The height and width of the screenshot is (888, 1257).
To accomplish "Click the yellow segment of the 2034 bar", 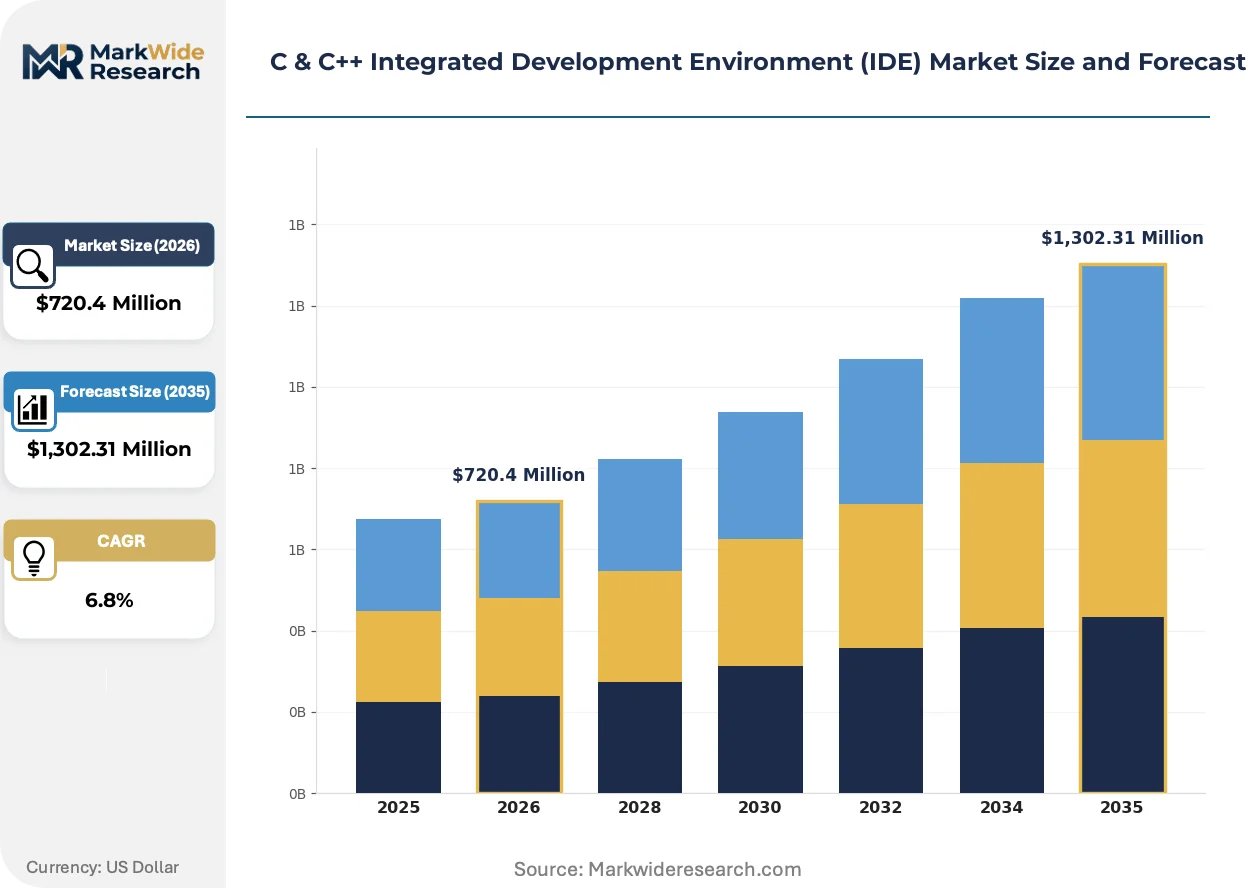I will pyautogui.click(x=1001, y=545).
